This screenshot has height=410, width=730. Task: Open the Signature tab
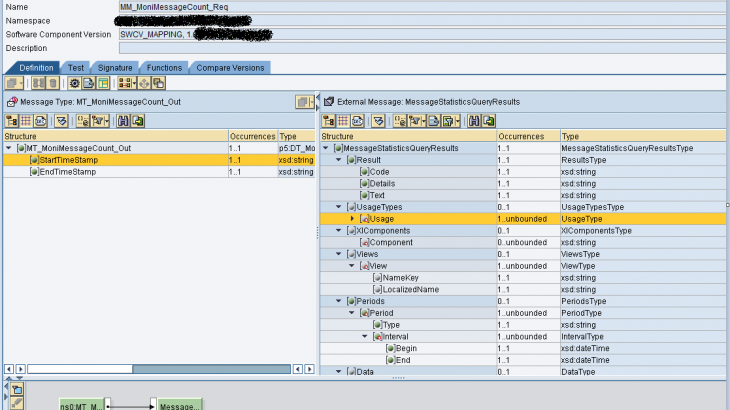click(x=114, y=67)
